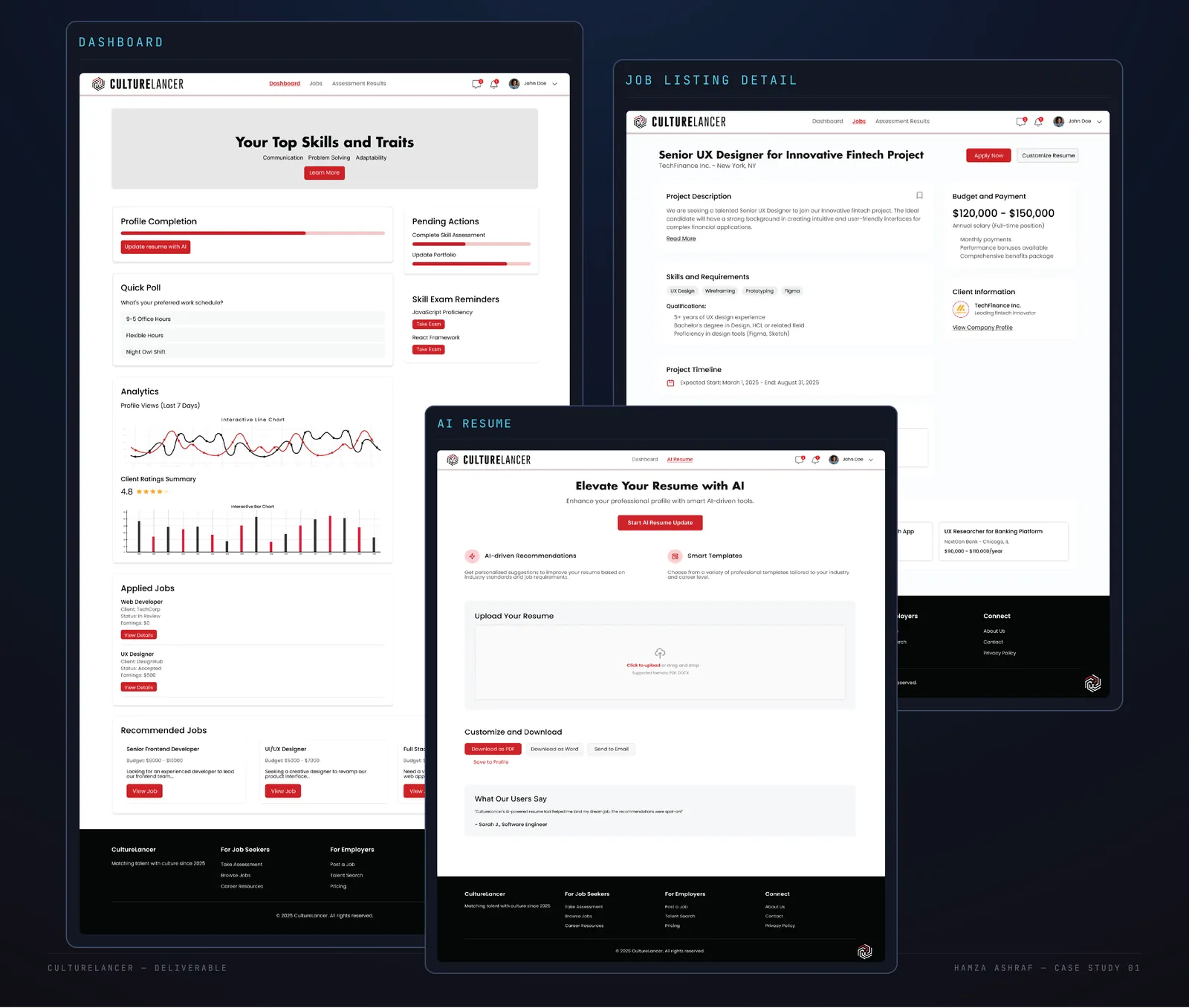
Task: Click Save to Profile link
Action: tap(491, 762)
